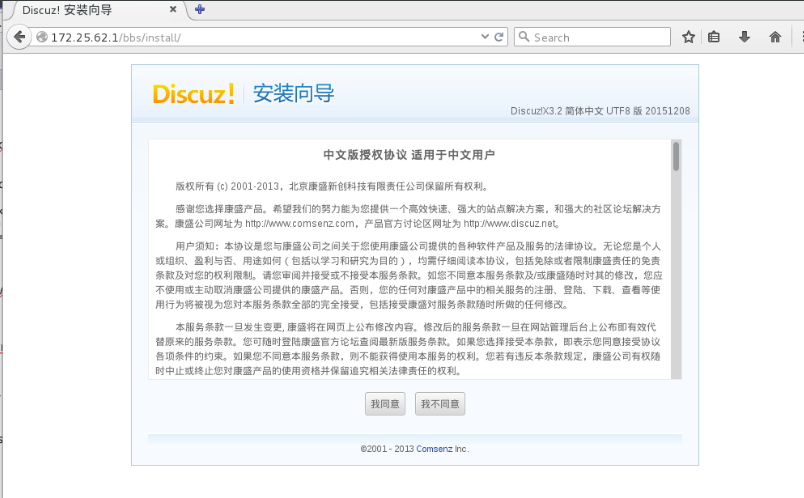Click the paragraph starting with 用户须知
Image resolution: width=804 pixels, height=498 pixels.
409,275
